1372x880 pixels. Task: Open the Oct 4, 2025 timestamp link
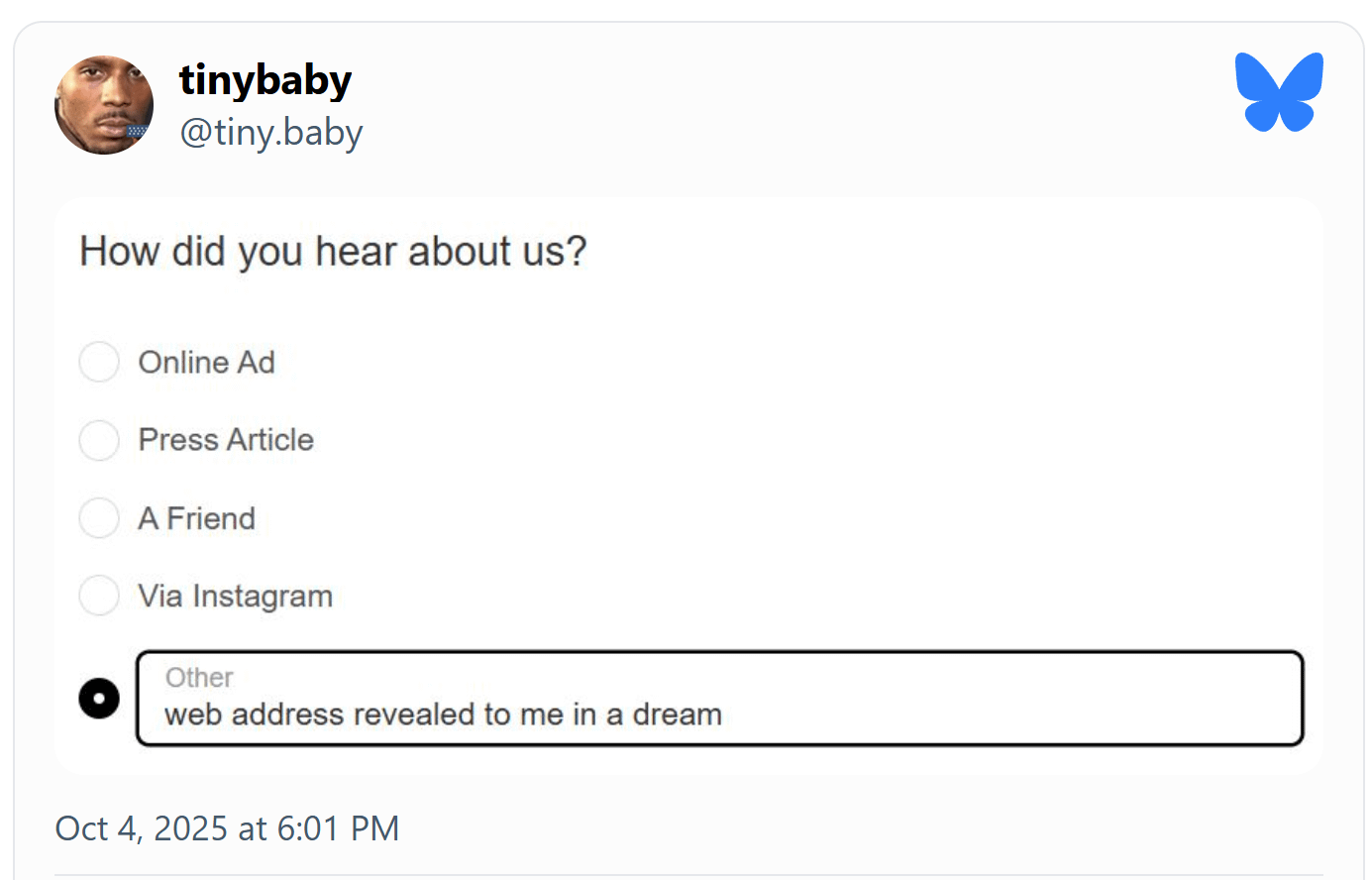(x=227, y=828)
